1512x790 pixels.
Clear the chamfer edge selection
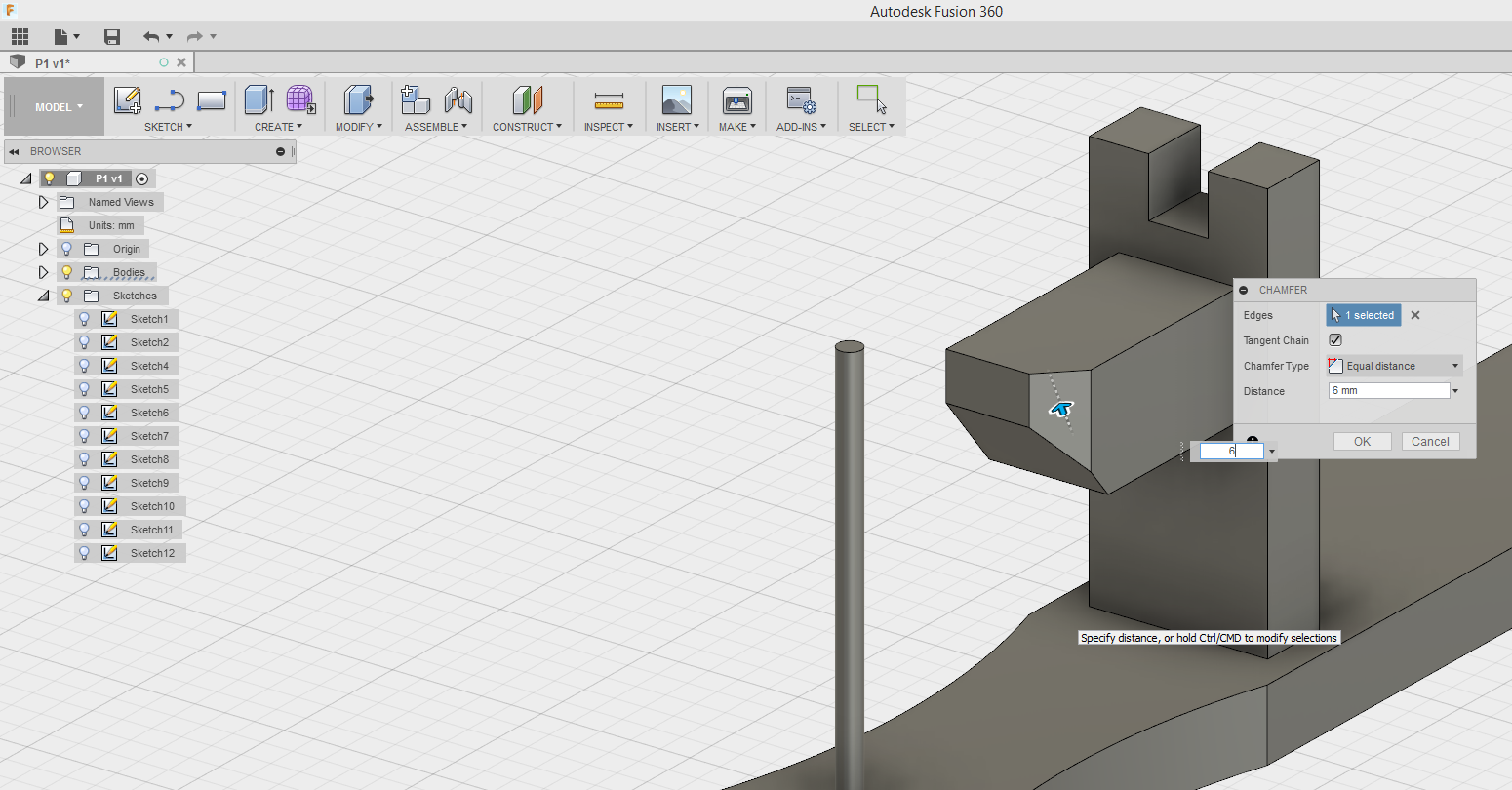tap(1415, 315)
